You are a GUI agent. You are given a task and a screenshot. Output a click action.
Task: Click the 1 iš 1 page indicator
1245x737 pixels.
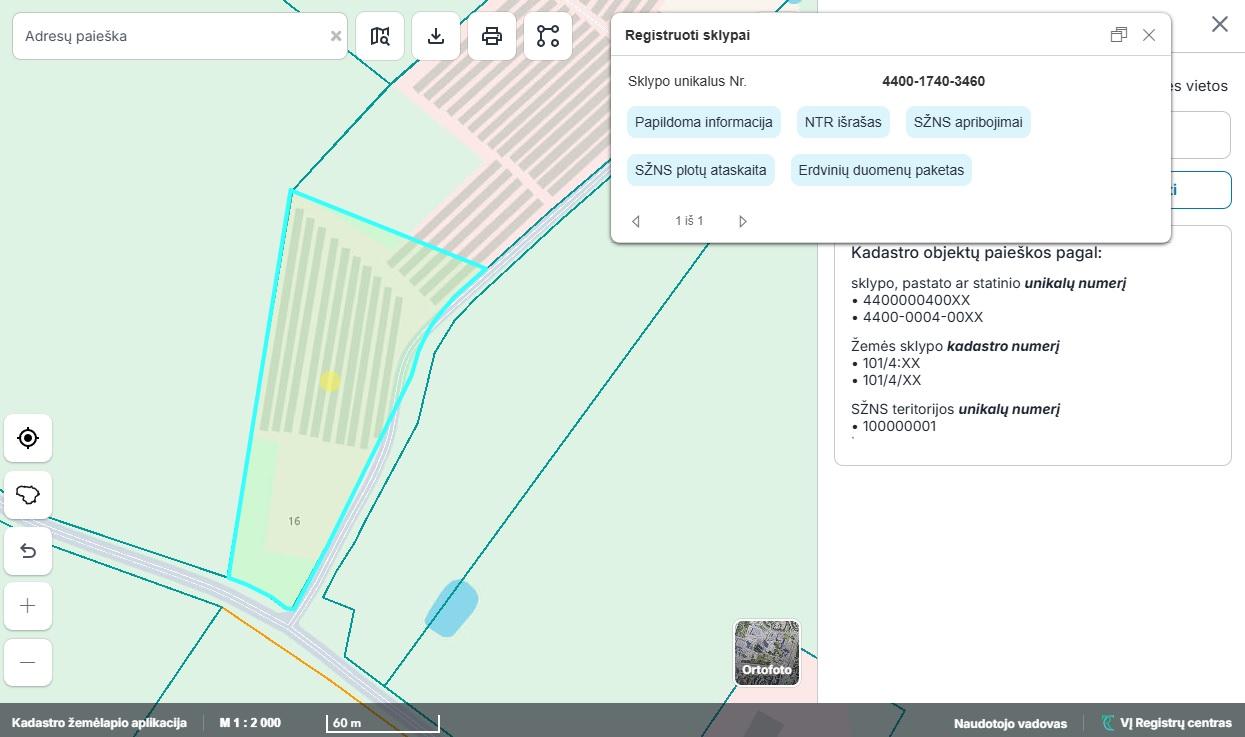click(x=689, y=221)
